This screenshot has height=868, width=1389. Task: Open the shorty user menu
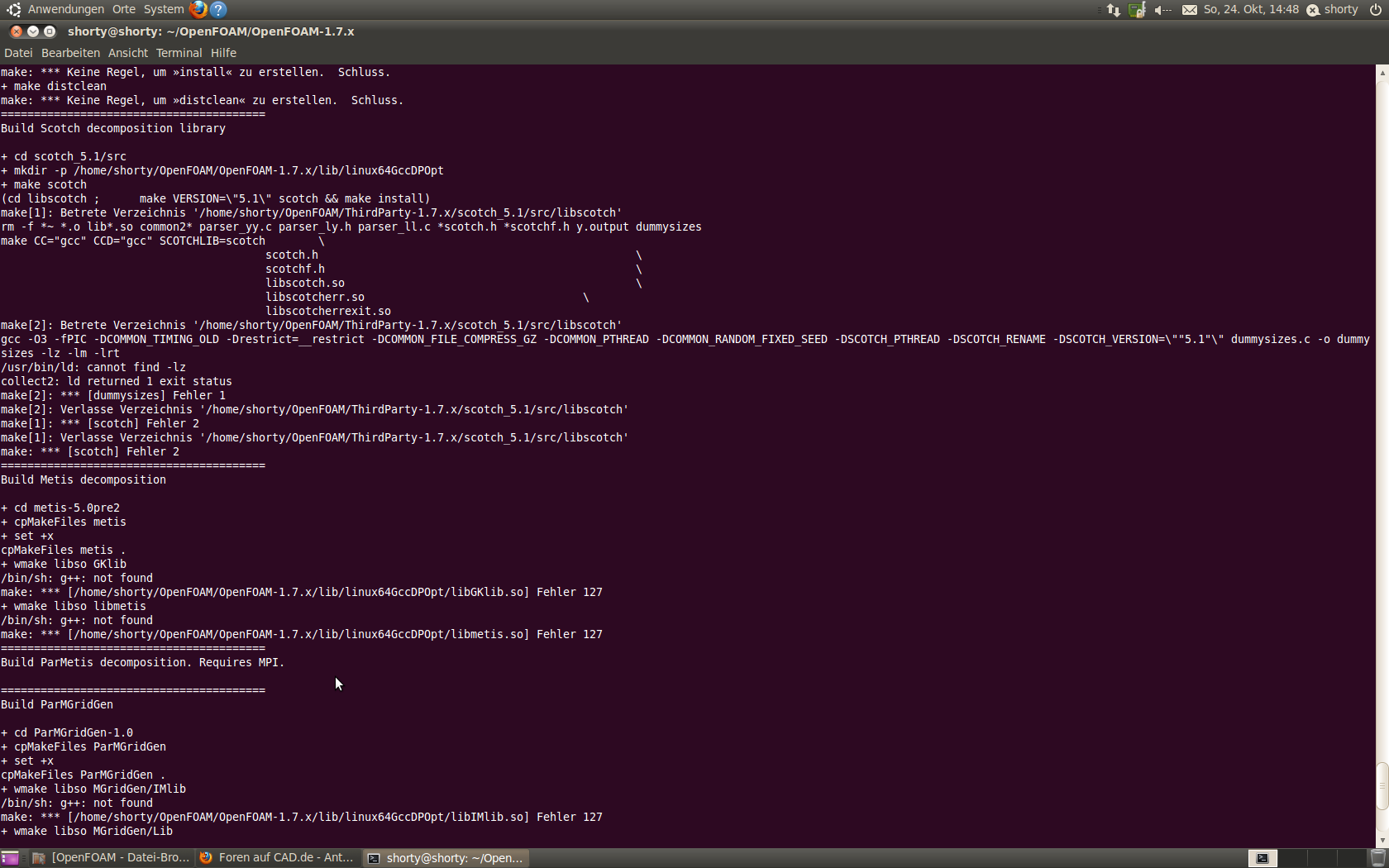(1341, 9)
